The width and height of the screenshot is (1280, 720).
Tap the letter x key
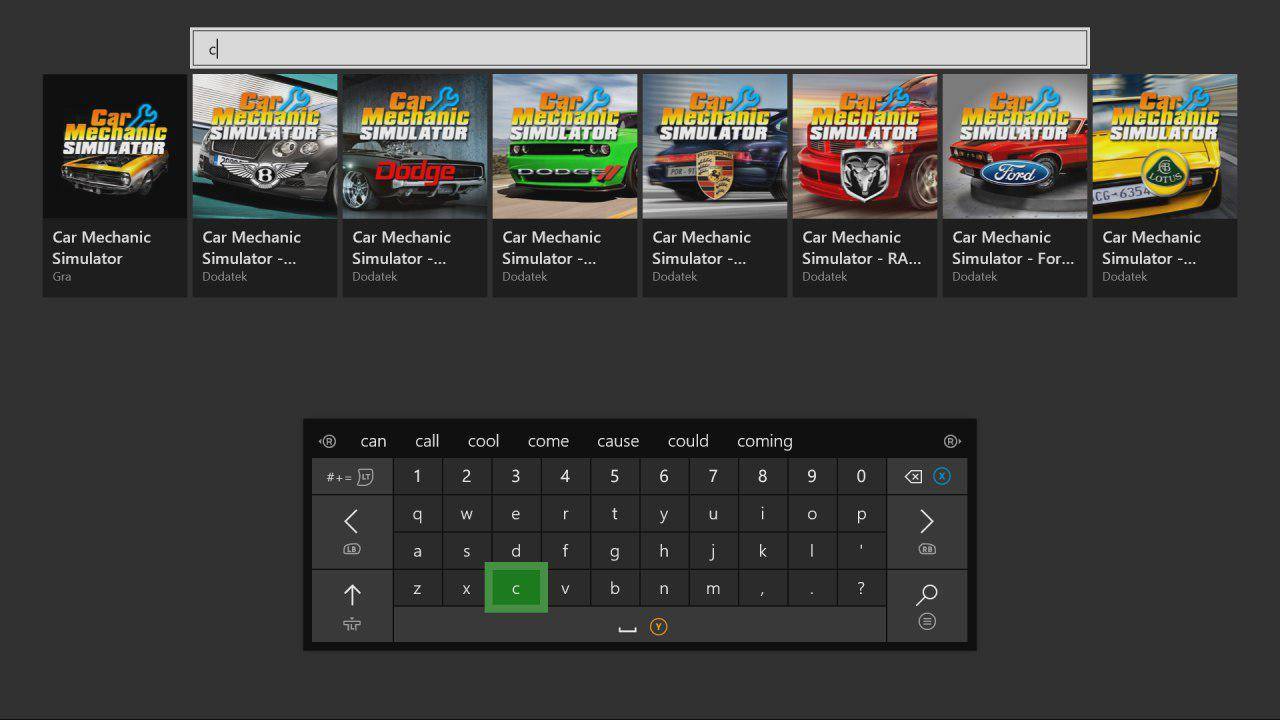click(x=466, y=588)
